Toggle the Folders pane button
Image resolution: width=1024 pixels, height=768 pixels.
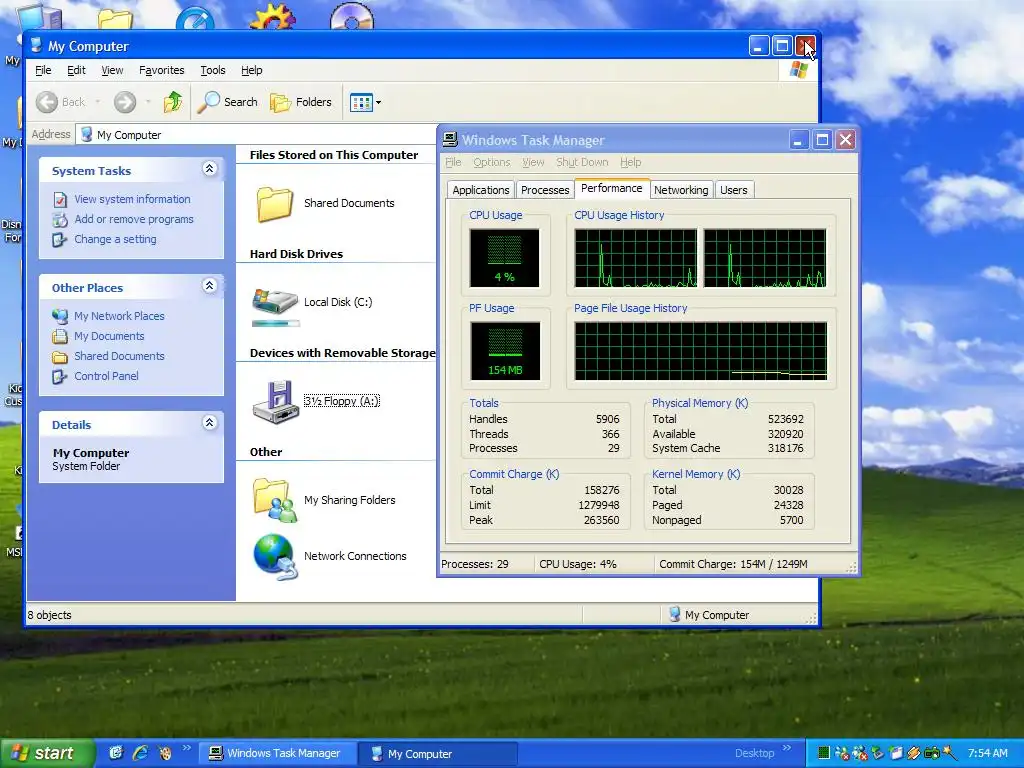(x=301, y=102)
